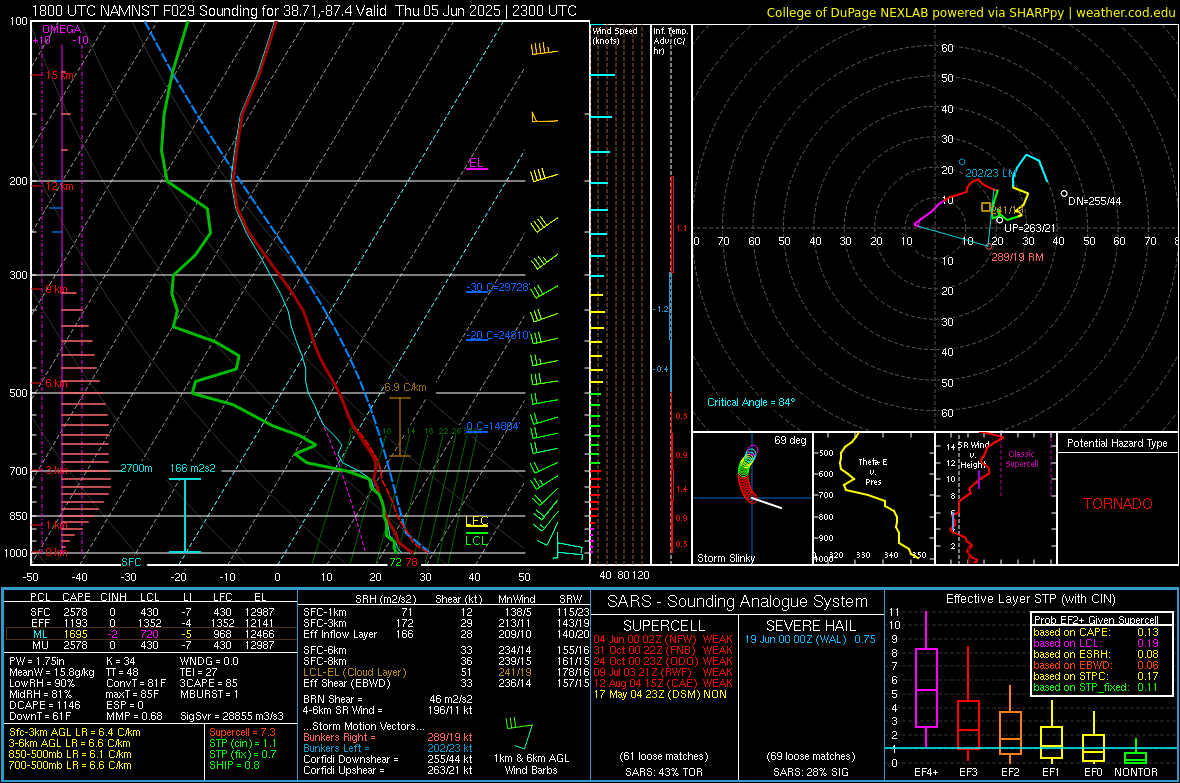Click the 'Corfidi Downshear = 255/44 kt' line
Image resolution: width=1180 pixels, height=783 pixels.
tap(388, 759)
